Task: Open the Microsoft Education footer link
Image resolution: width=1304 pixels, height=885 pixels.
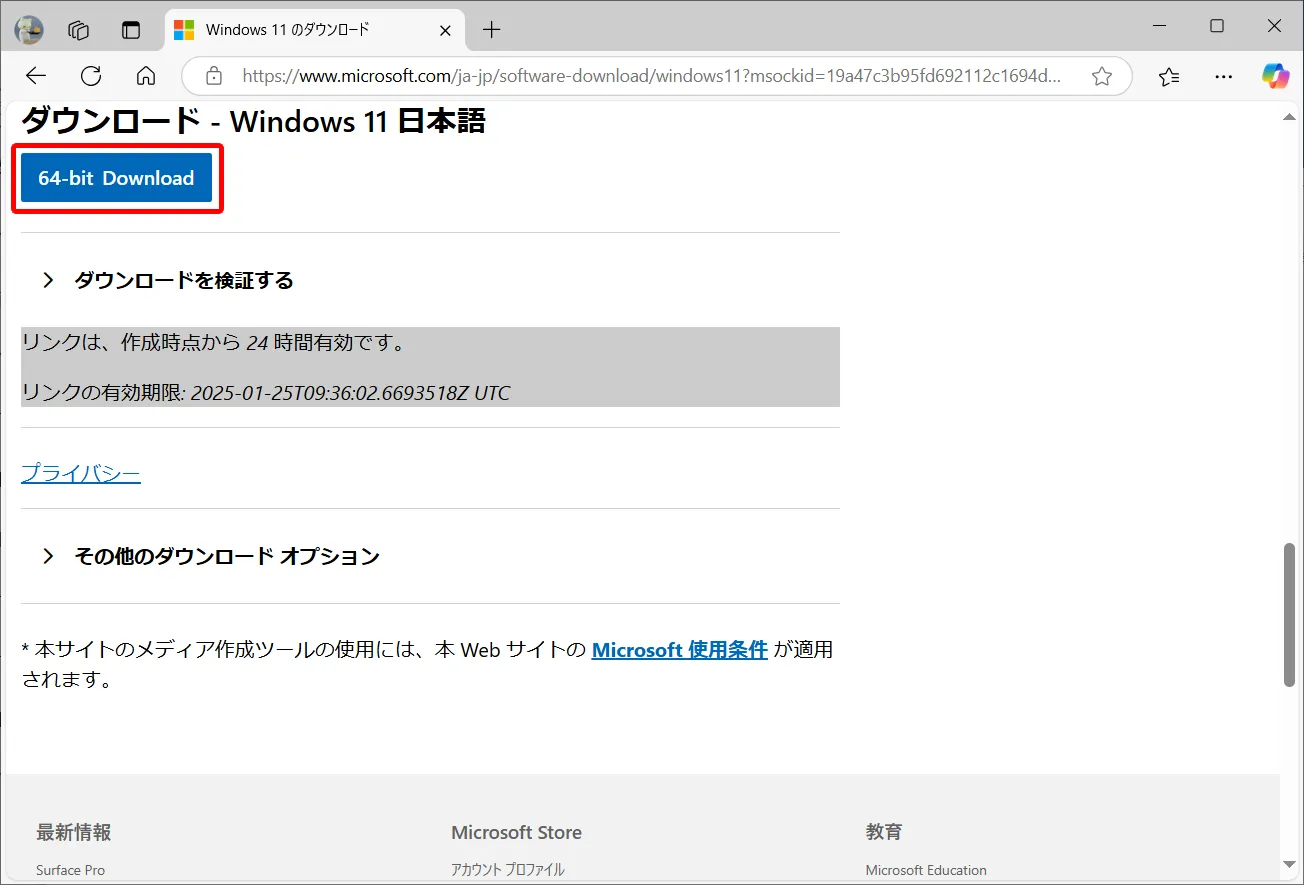Action: (x=926, y=870)
